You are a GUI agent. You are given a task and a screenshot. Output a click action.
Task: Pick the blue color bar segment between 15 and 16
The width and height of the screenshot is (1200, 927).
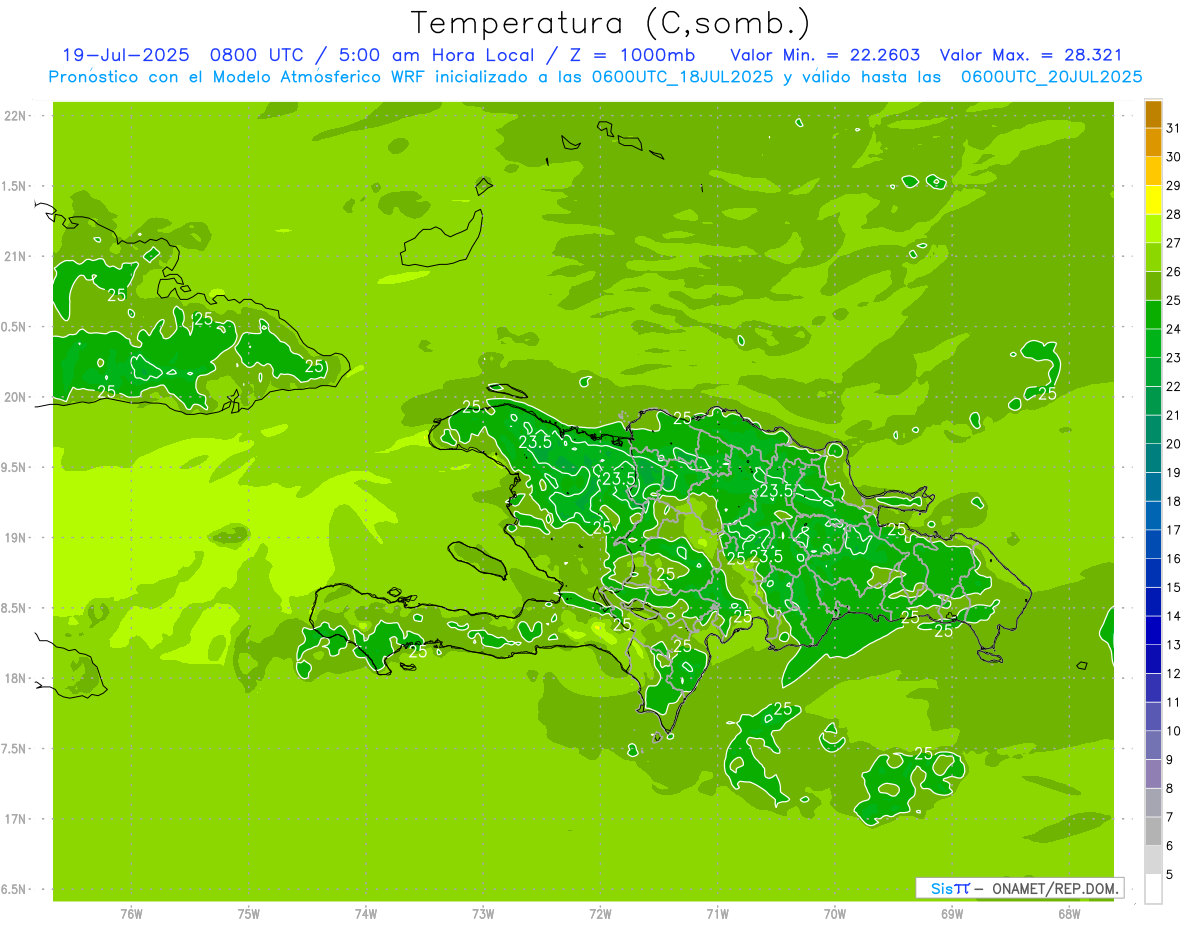click(1153, 573)
